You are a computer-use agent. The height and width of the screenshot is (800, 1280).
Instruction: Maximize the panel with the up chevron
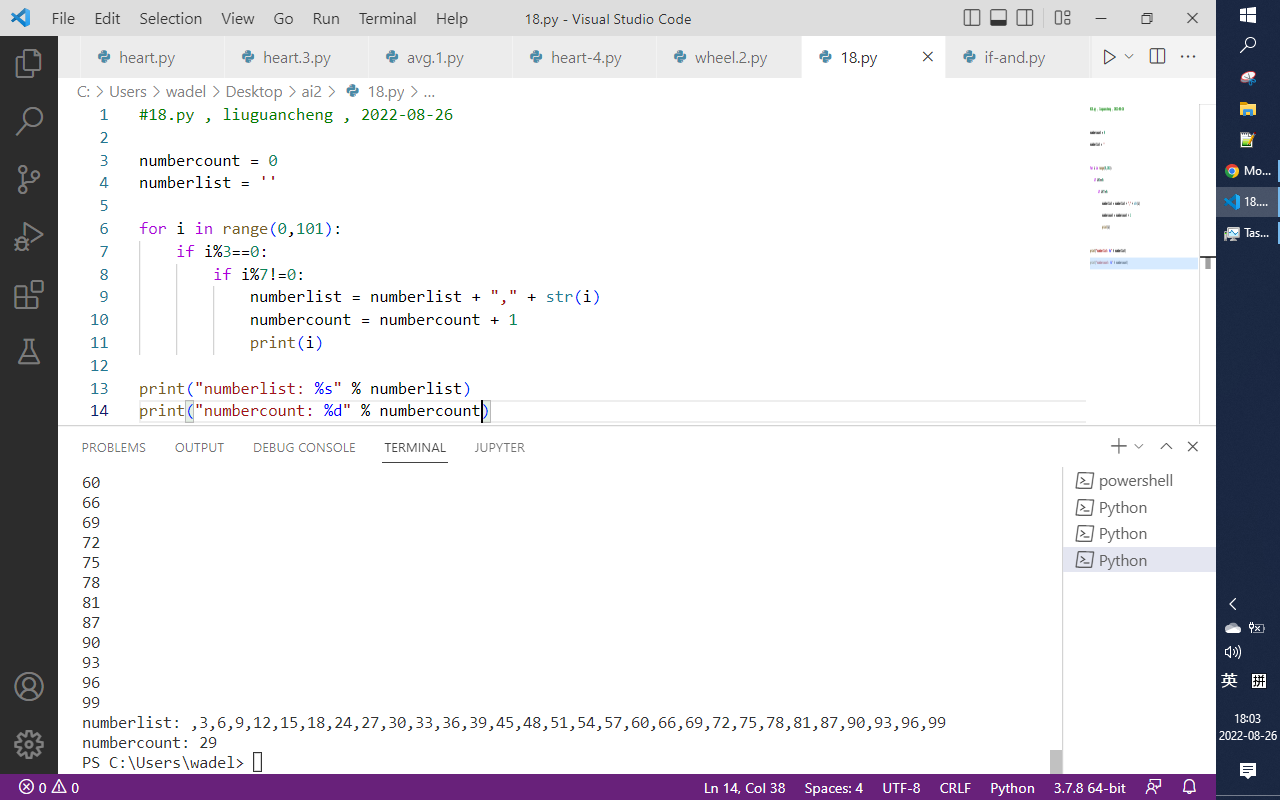click(1166, 447)
